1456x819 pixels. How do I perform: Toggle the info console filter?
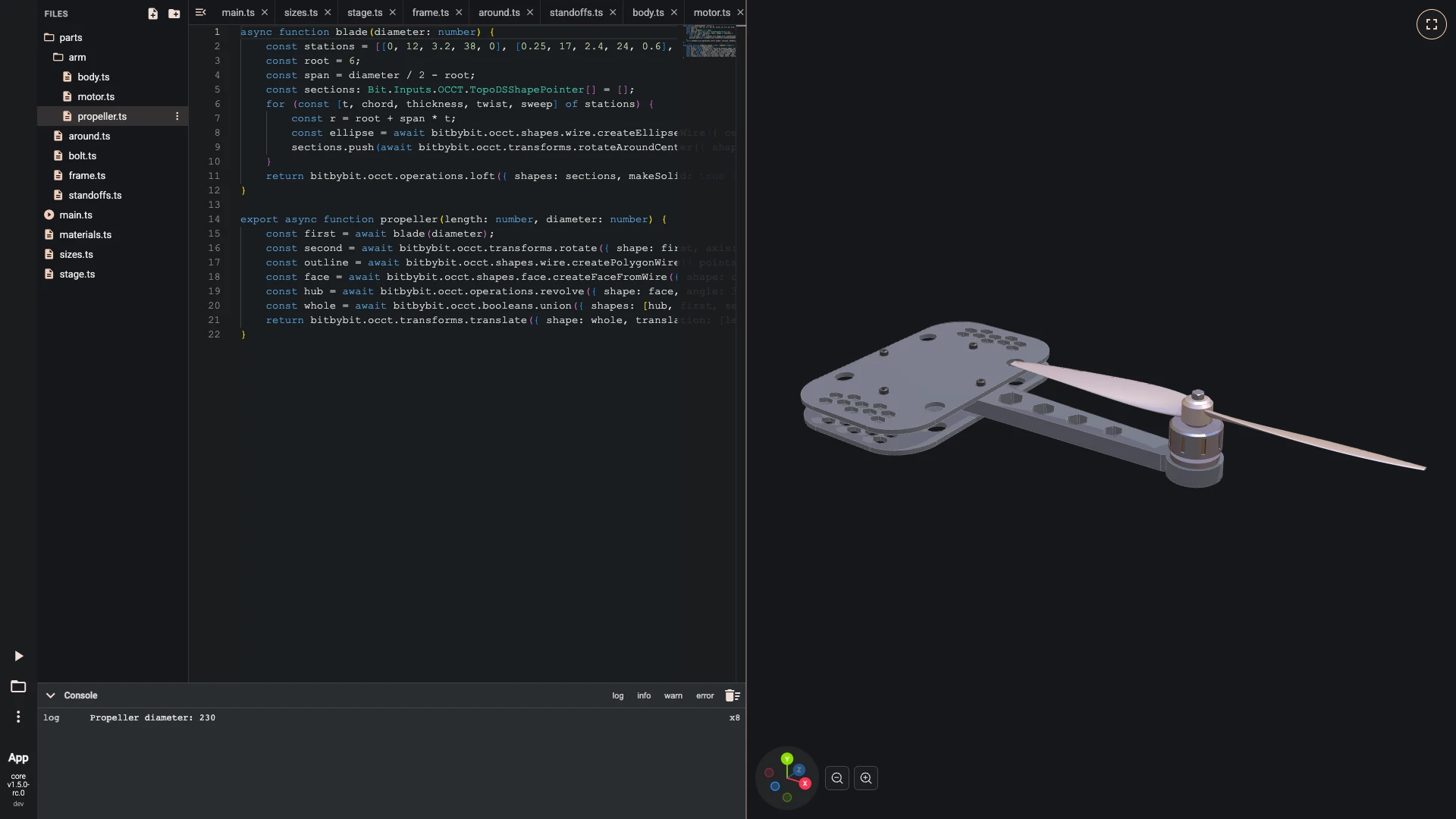click(644, 695)
